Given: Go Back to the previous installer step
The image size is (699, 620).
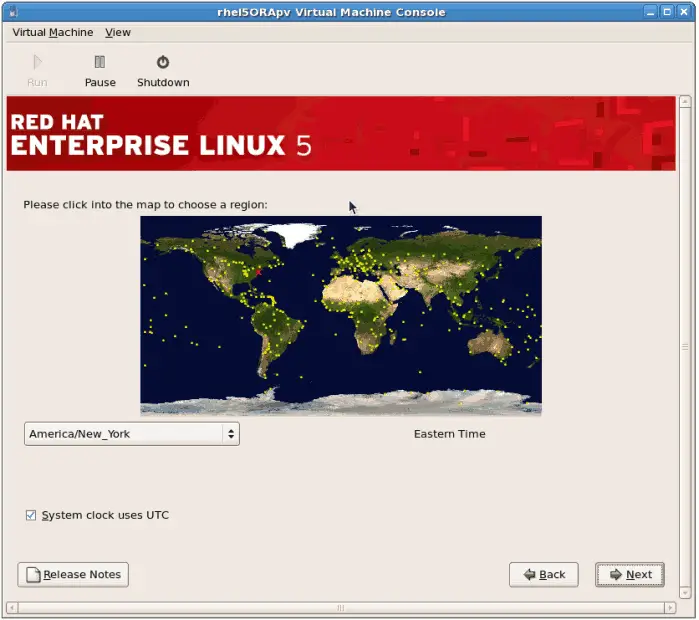Looking at the screenshot, I should 543,575.
